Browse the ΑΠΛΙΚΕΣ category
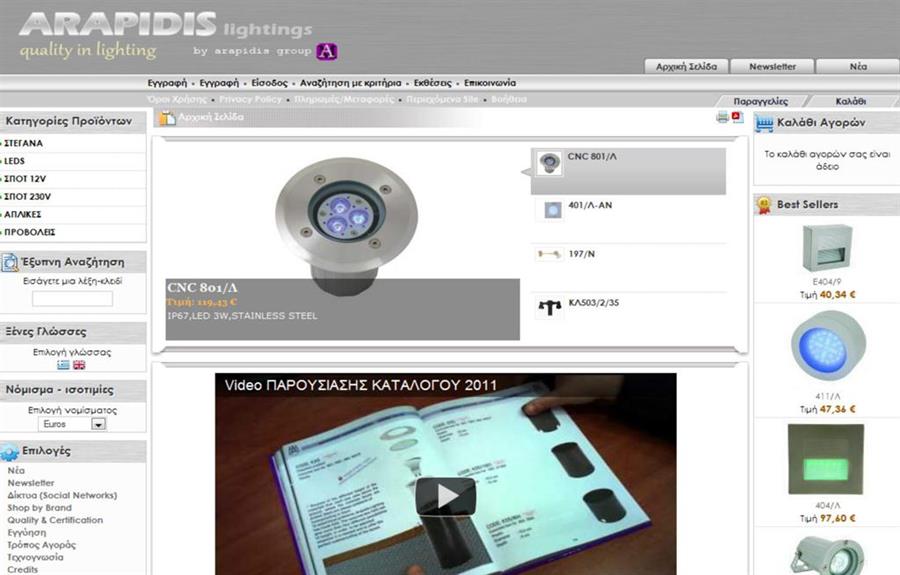This screenshot has height=575, width=900. (x=23, y=215)
